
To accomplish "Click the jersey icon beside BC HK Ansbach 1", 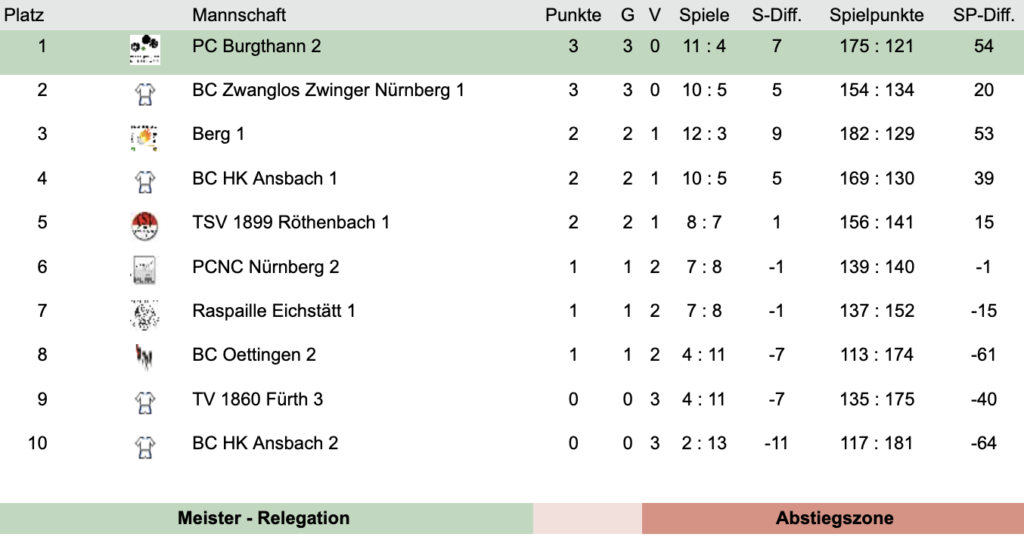I will pyautogui.click(x=145, y=181).
